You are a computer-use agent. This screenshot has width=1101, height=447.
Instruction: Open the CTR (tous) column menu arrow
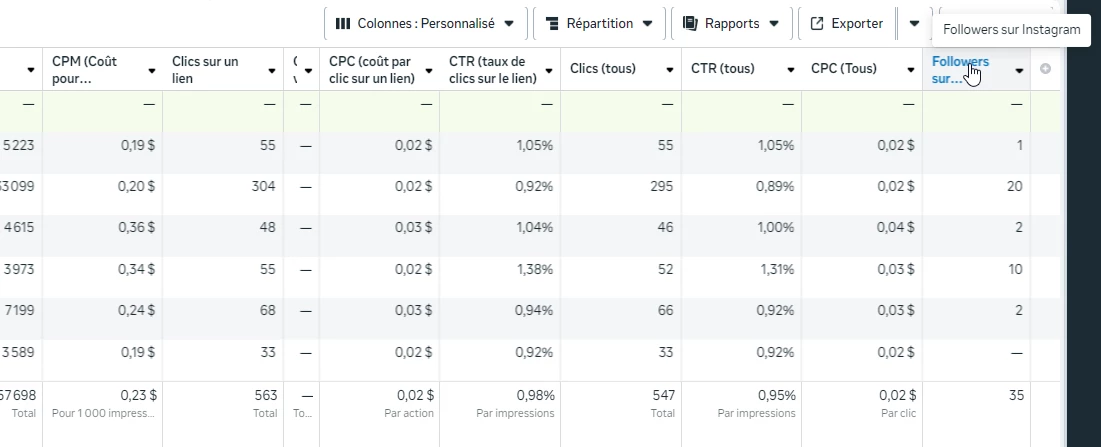click(790, 70)
